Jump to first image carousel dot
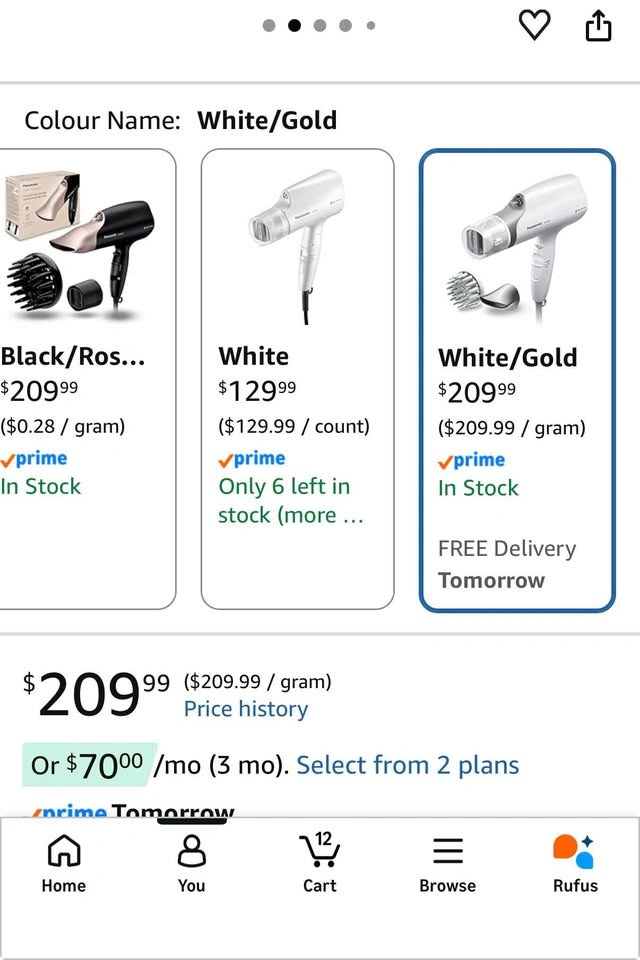Image resolution: width=640 pixels, height=960 pixels. [x=269, y=26]
